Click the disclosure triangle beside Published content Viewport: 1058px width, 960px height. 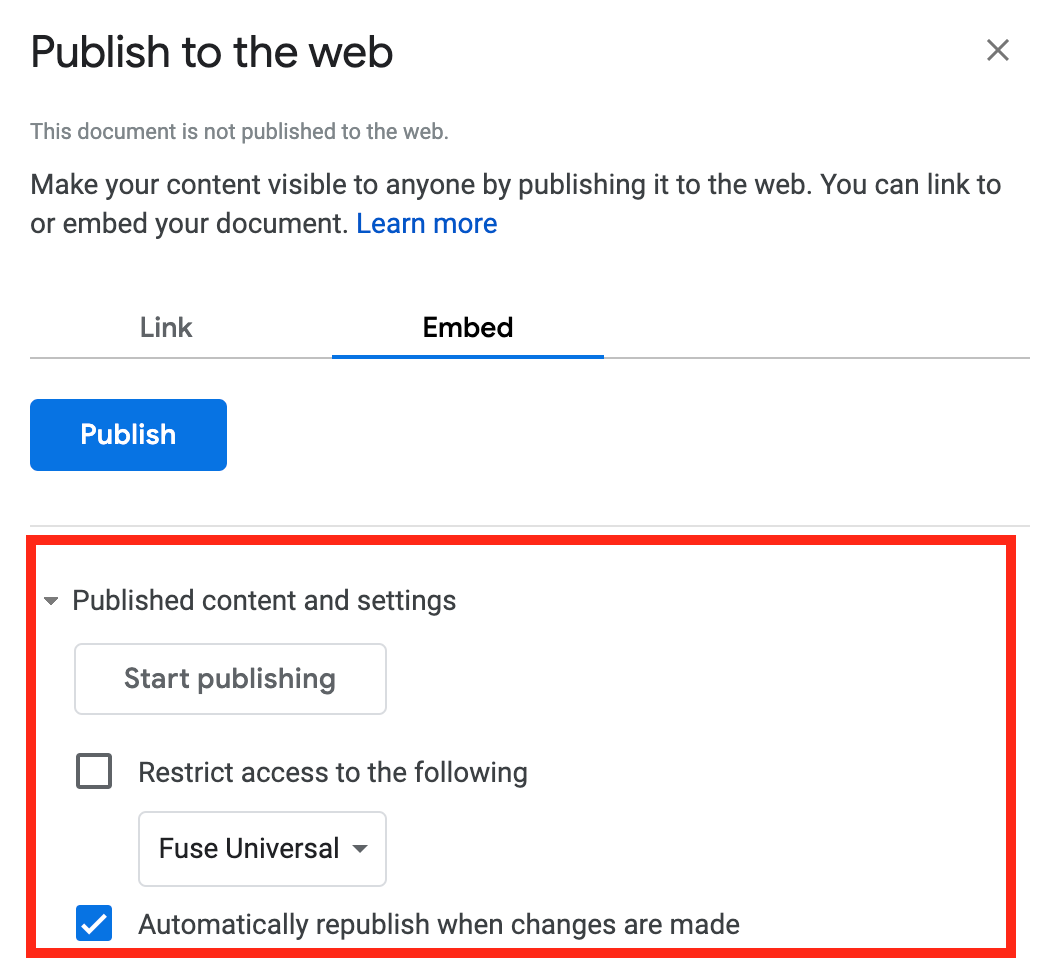pyautogui.click(x=50, y=602)
